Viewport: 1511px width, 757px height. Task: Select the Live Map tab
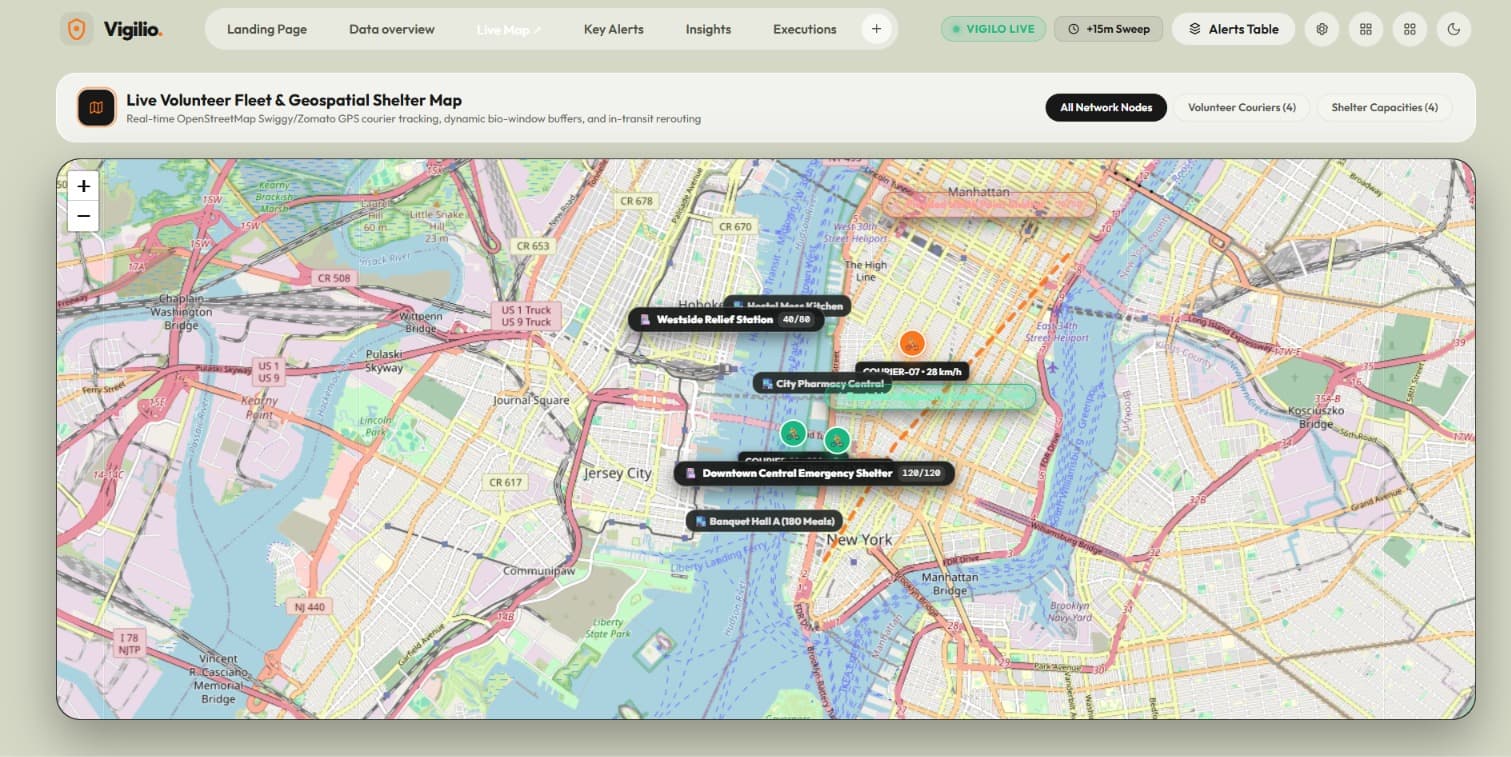(509, 29)
